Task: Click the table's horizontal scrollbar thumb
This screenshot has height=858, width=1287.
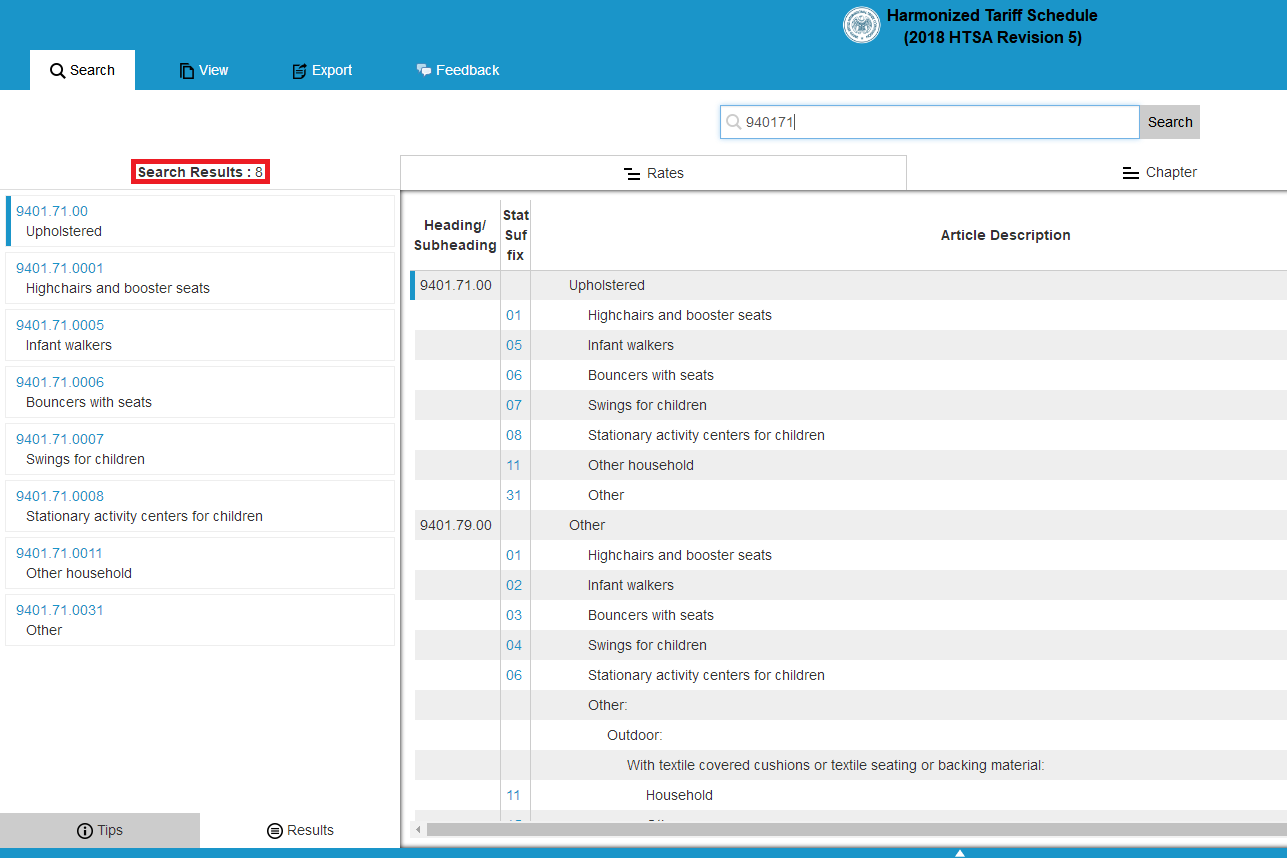Action: click(856, 829)
